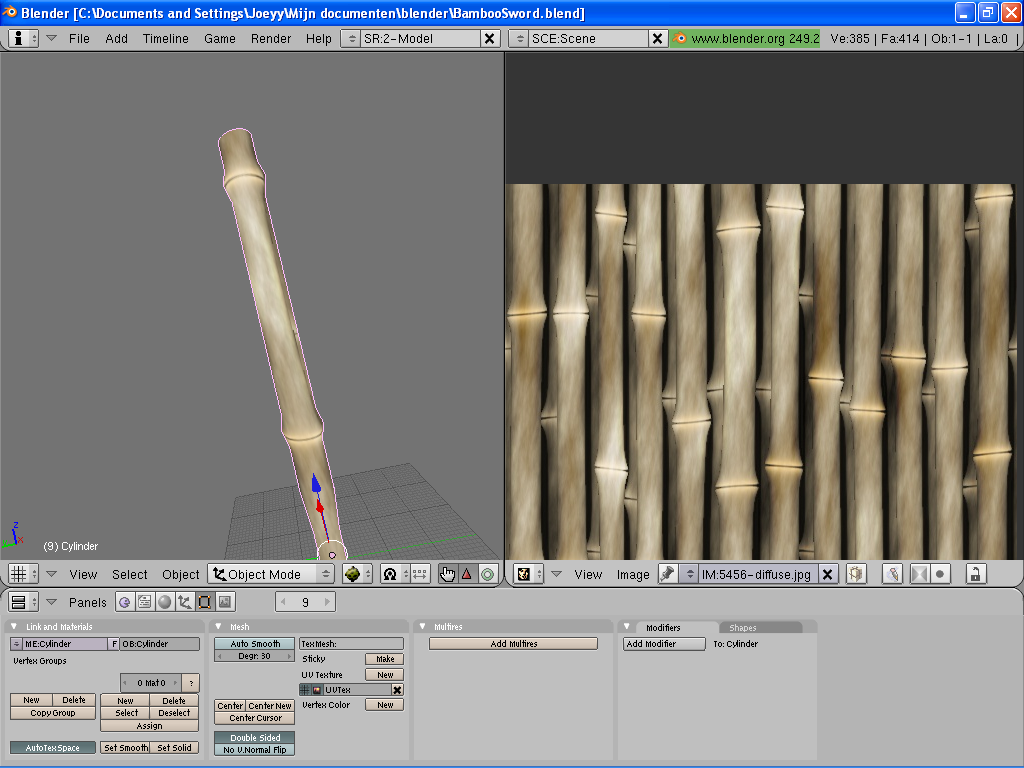Image resolution: width=1024 pixels, height=768 pixels.
Task: Open the Scene context icon in Panels
Action: coord(225,602)
